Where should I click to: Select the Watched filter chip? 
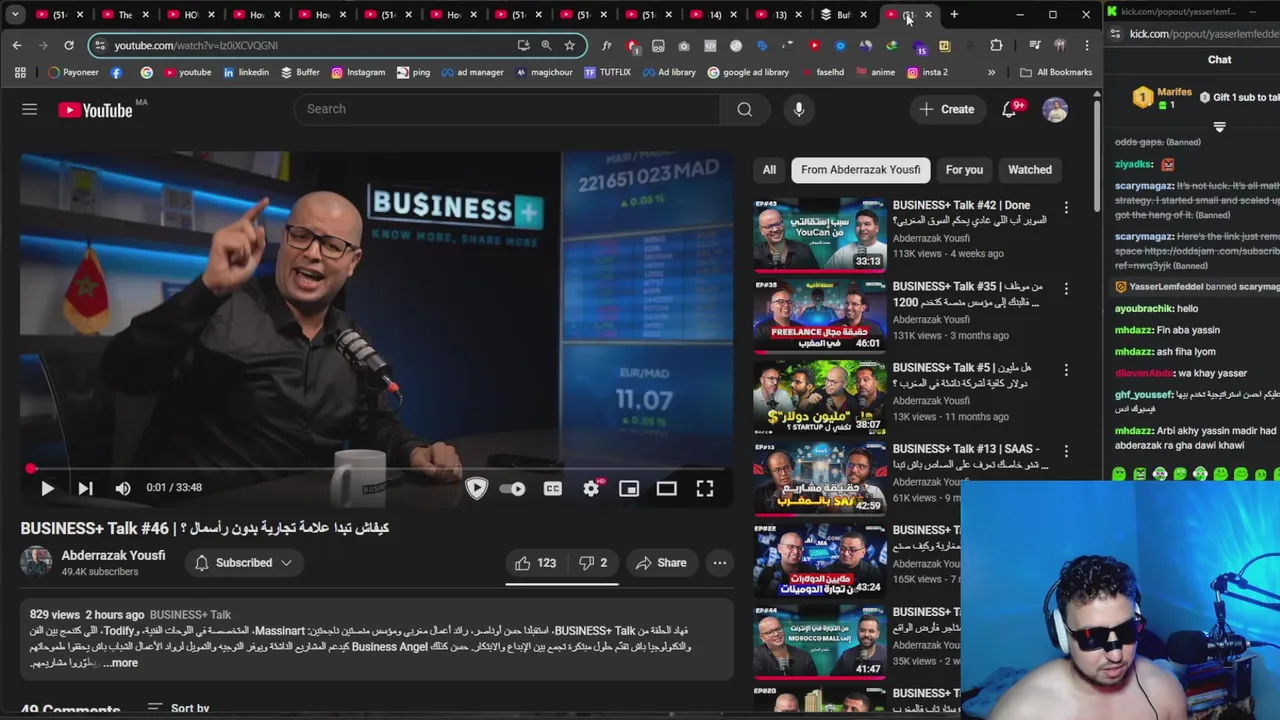pos(1030,170)
